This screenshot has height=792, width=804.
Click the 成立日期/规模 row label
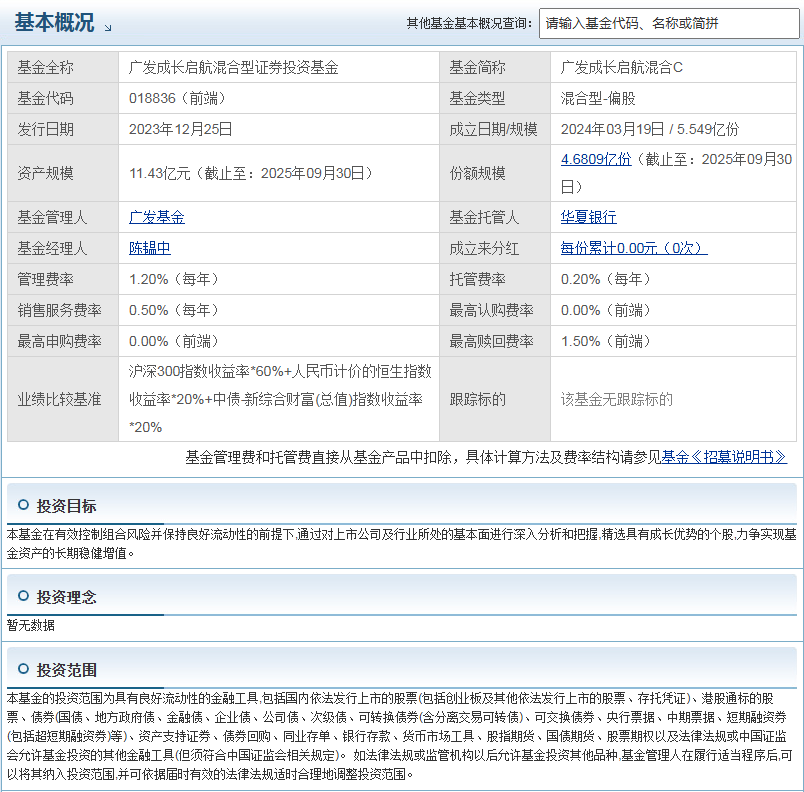493,129
